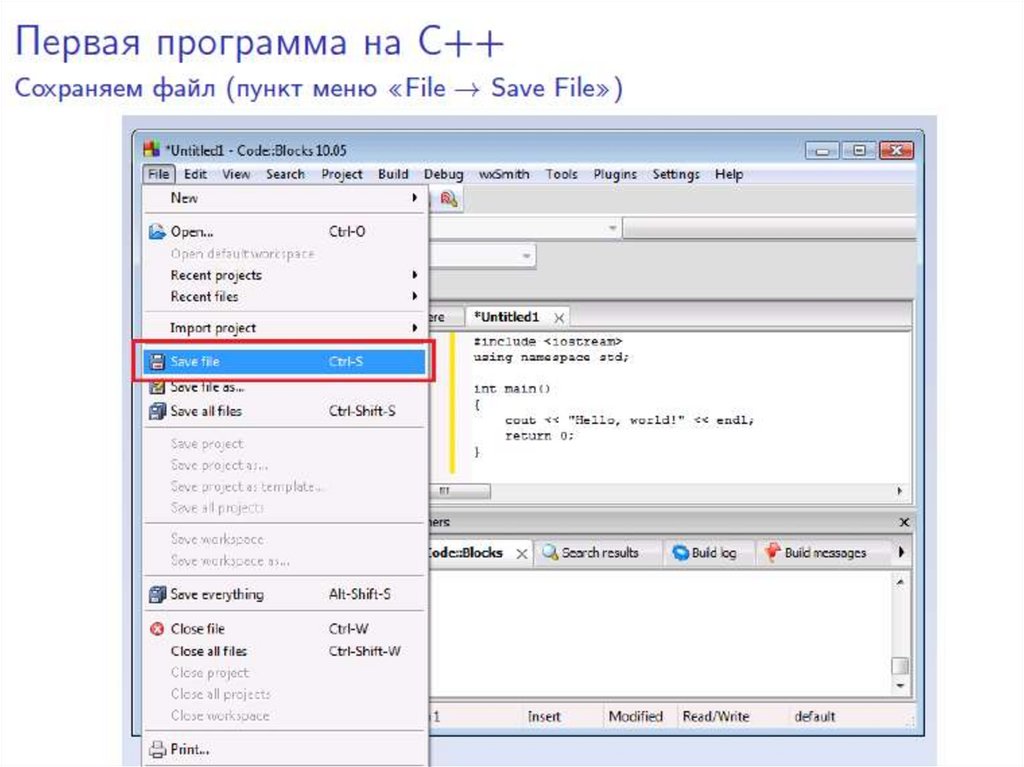The height and width of the screenshot is (767, 1024).
Task: Click the Save all files icon
Action: tap(157, 411)
